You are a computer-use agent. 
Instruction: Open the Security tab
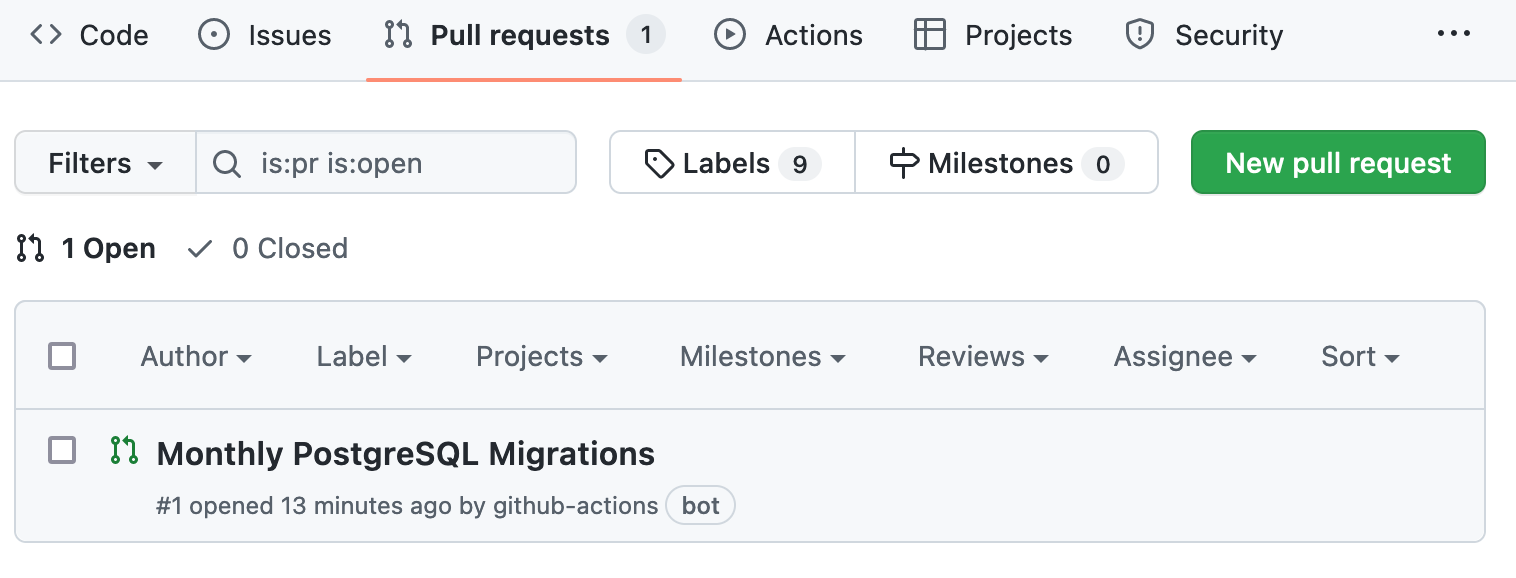click(x=1204, y=35)
